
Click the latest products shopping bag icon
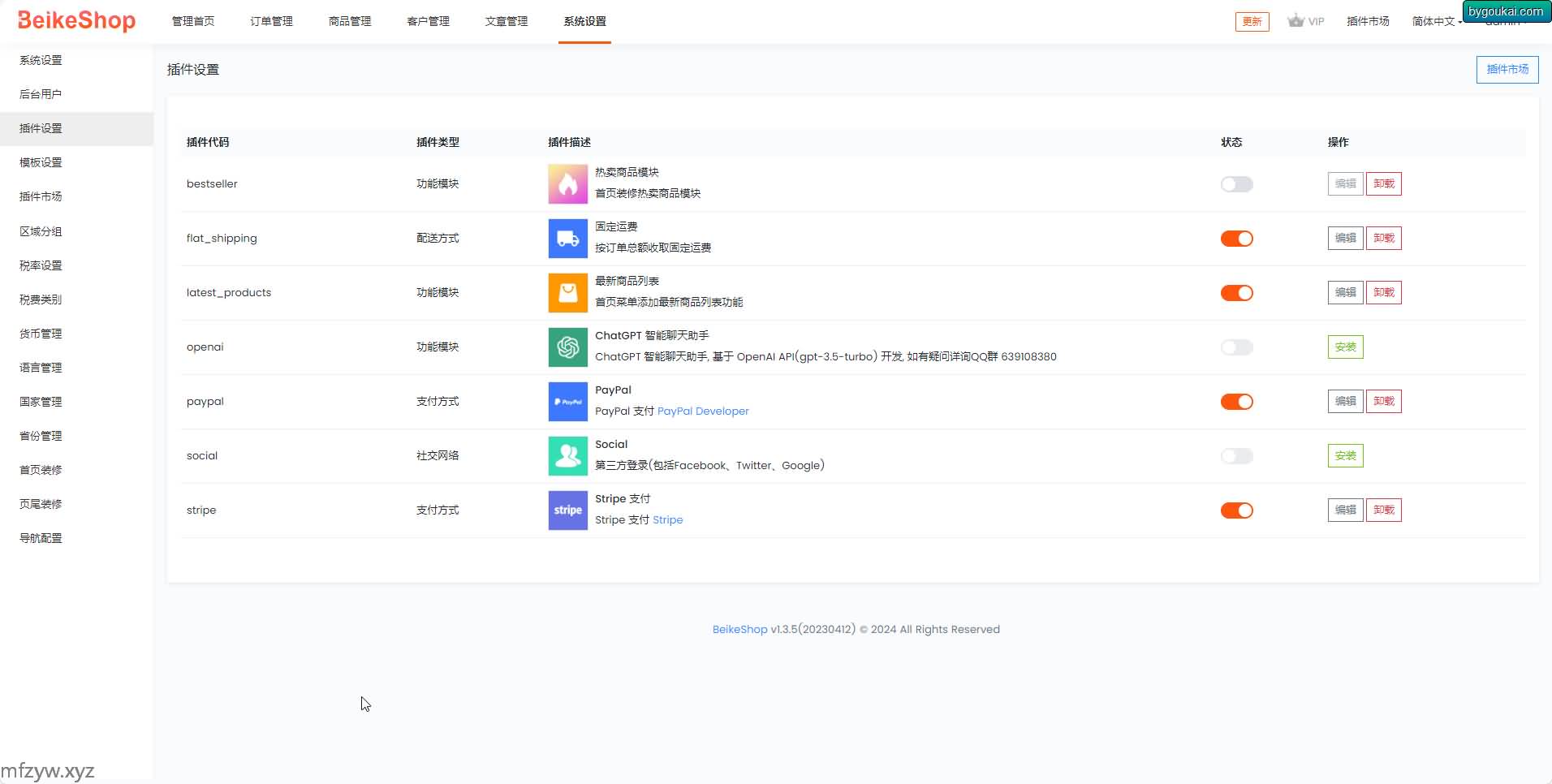coord(567,293)
